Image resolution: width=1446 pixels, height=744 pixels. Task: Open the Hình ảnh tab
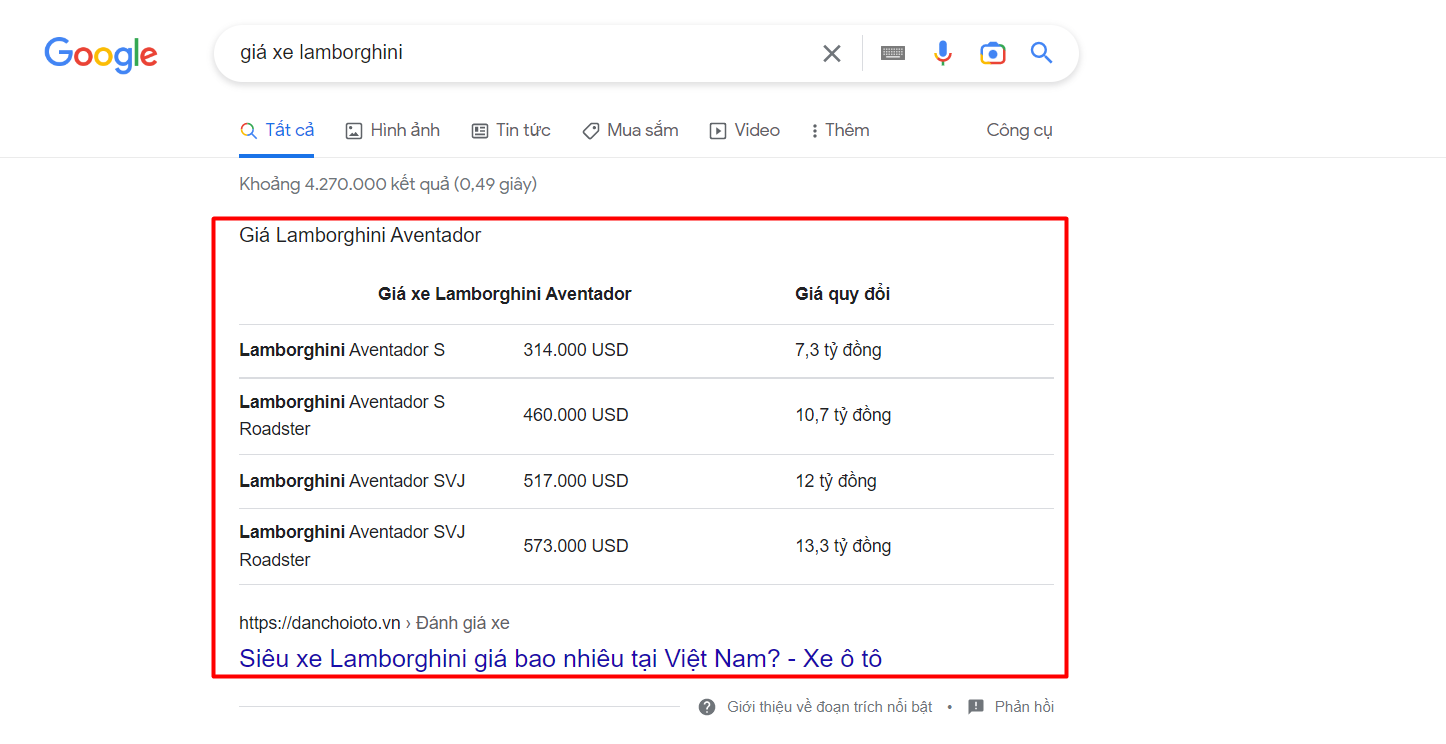point(392,130)
